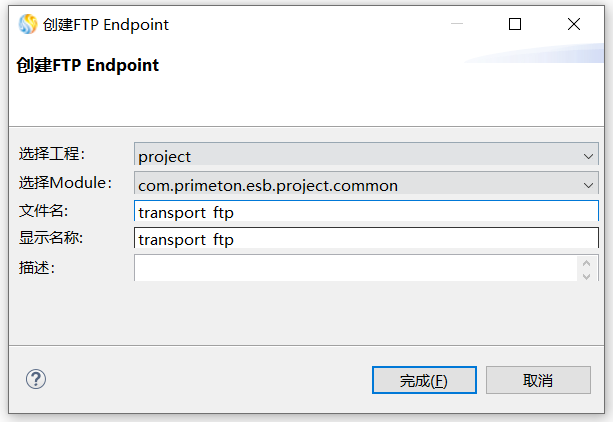The width and height of the screenshot is (613, 422).
Task: Click the bold 创建FTP Endpoint heading
Action: click(88, 66)
